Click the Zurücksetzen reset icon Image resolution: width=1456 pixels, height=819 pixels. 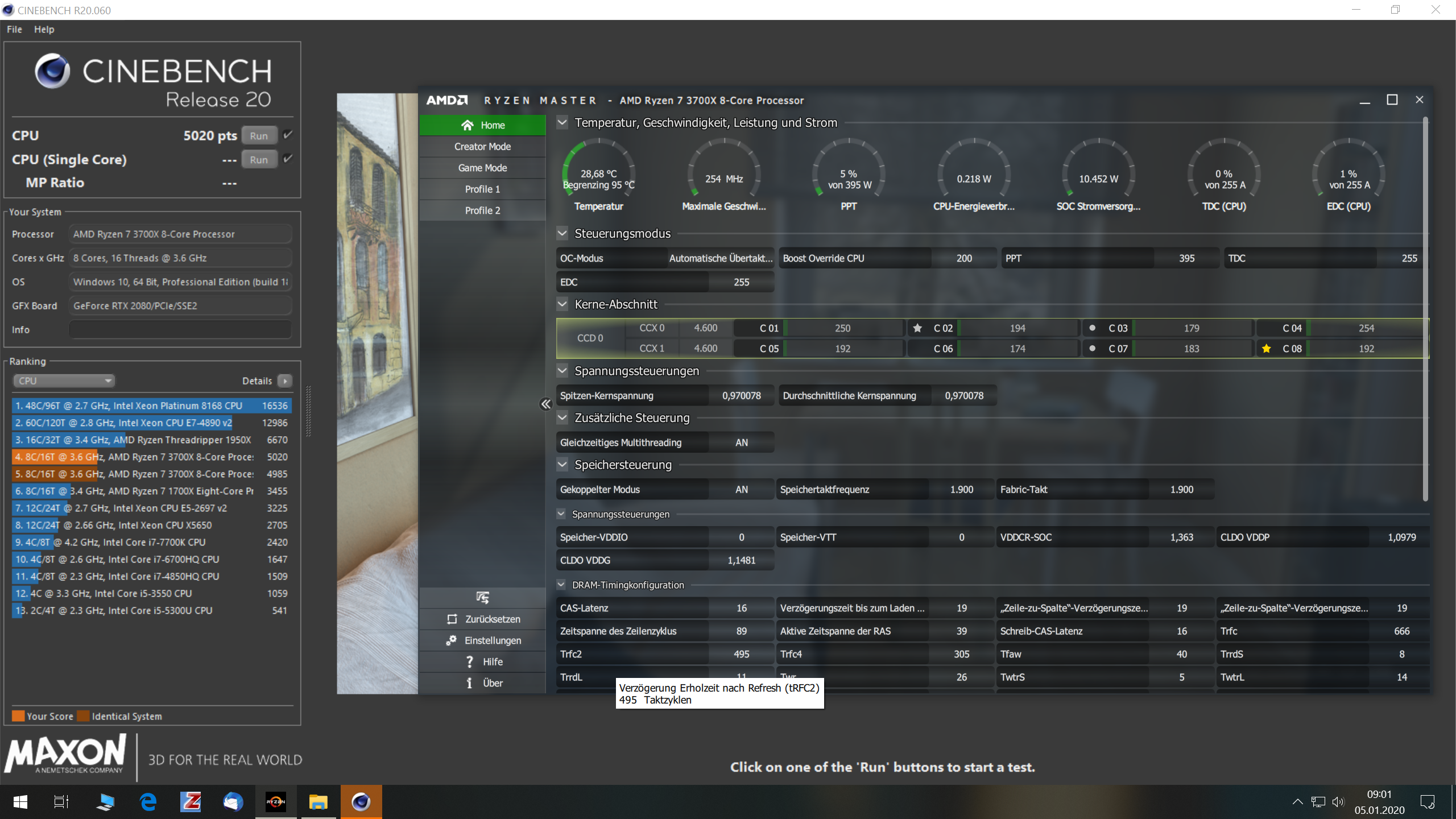[451, 619]
